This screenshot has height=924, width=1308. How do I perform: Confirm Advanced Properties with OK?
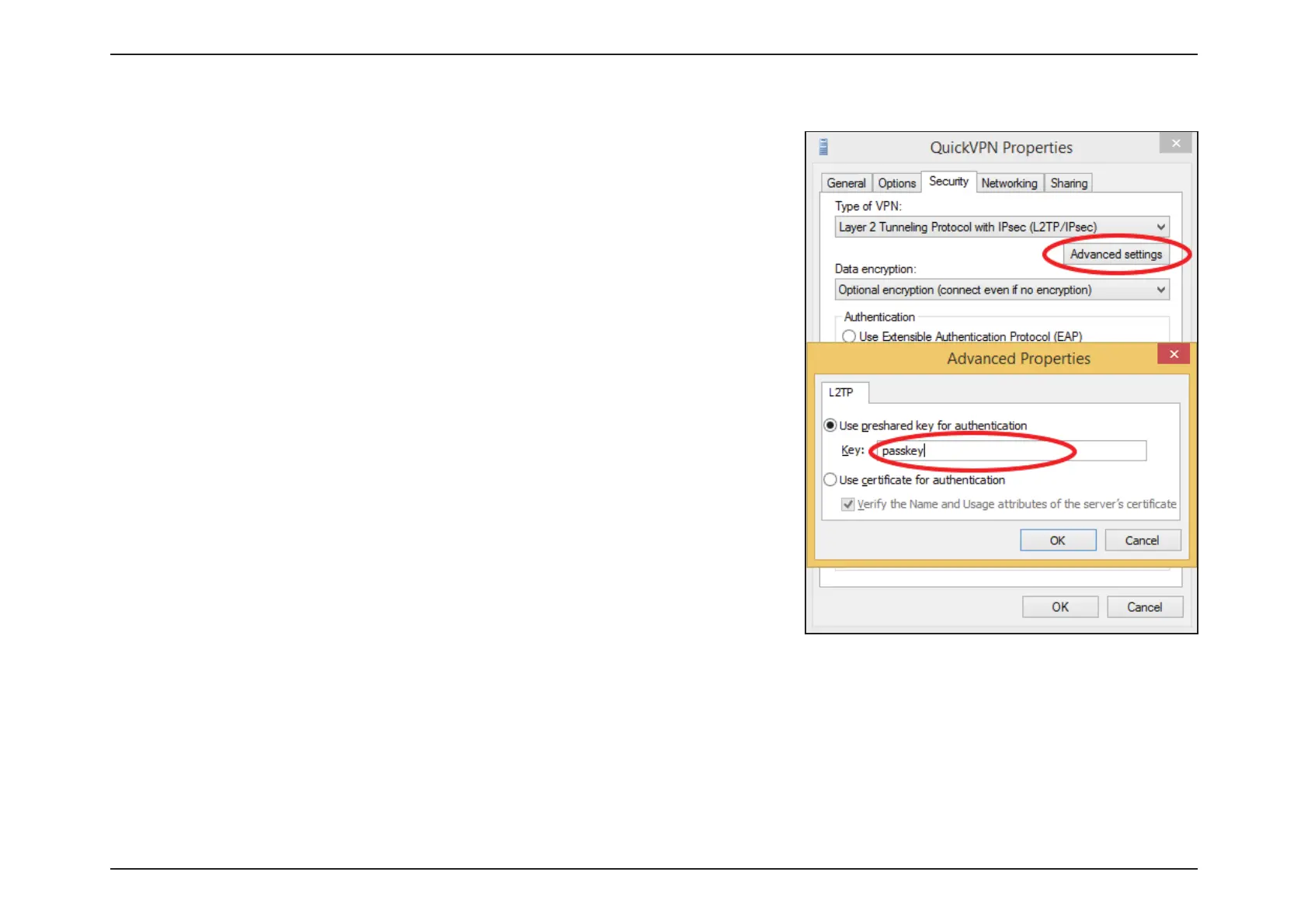tap(1058, 540)
